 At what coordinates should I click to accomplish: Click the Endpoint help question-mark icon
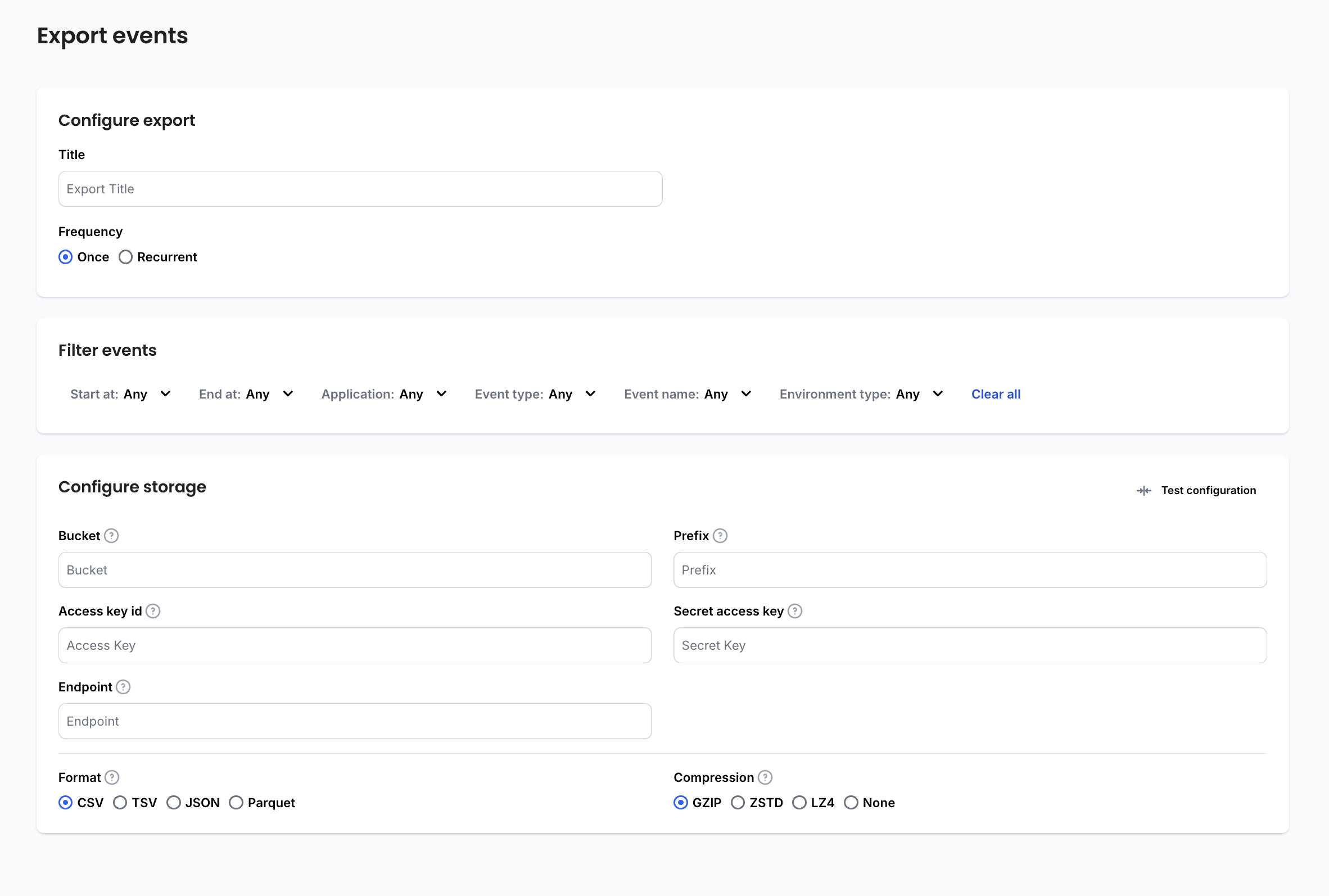(123, 687)
